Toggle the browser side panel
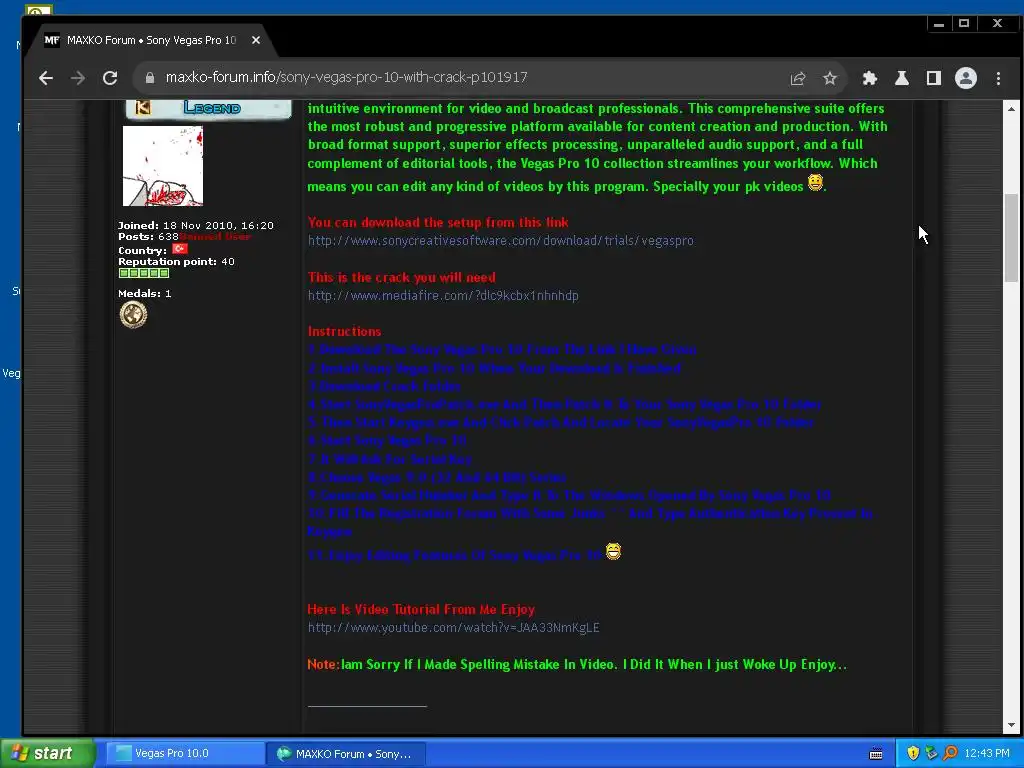The image size is (1024, 768). tap(933, 78)
